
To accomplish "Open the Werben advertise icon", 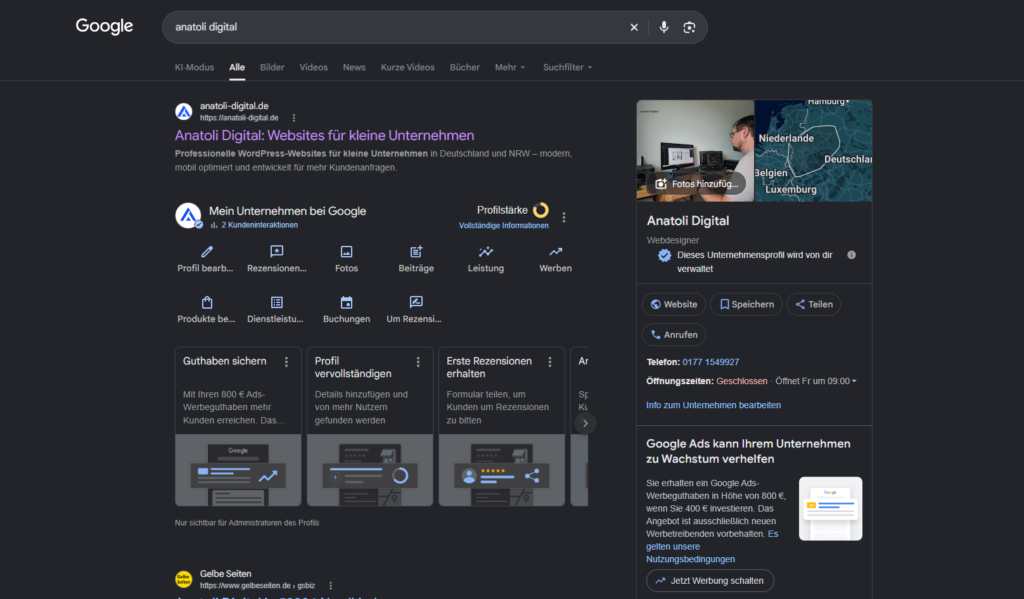I will 555,251.
